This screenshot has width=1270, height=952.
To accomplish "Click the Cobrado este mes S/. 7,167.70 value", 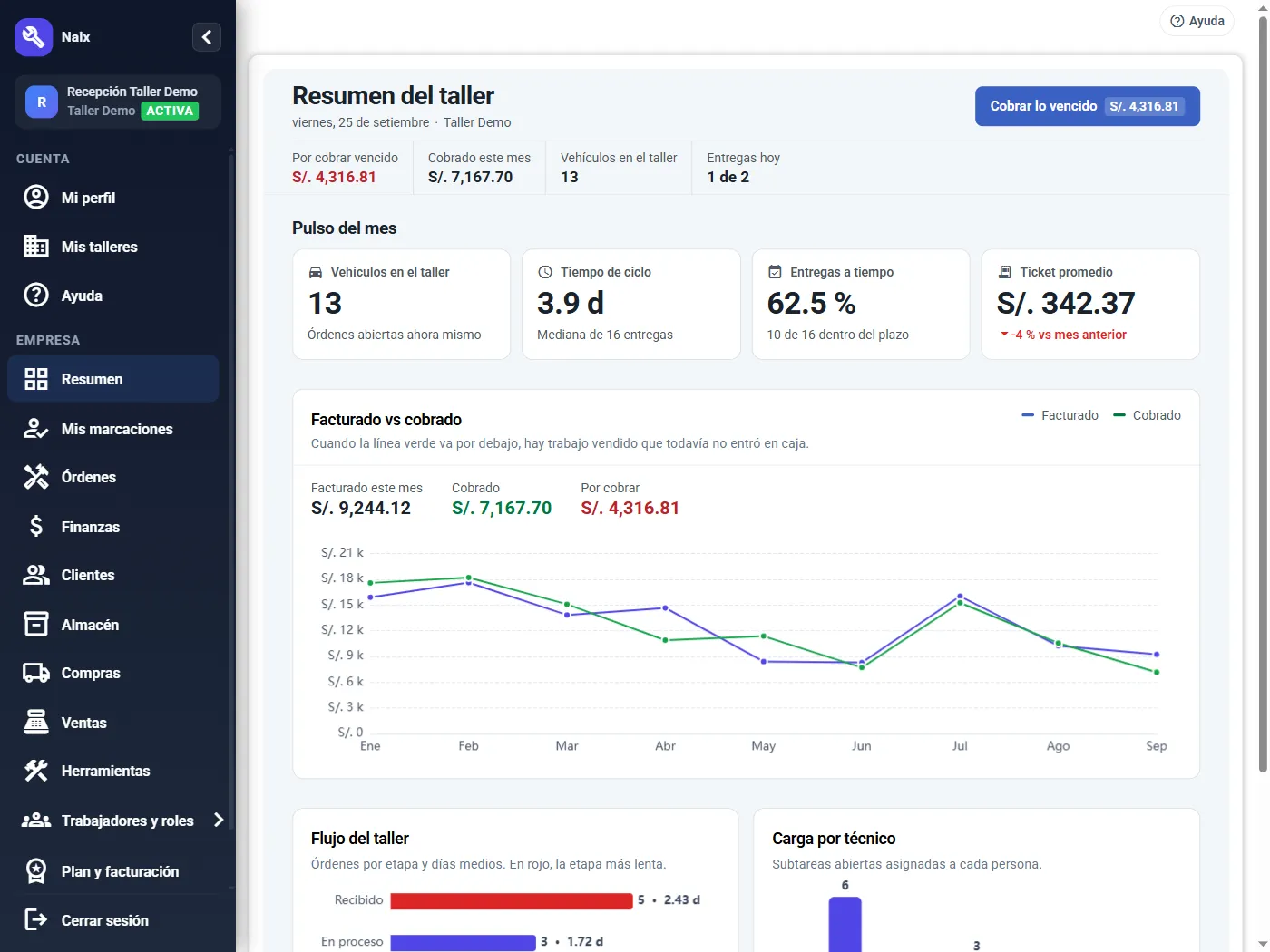I will pos(470,177).
